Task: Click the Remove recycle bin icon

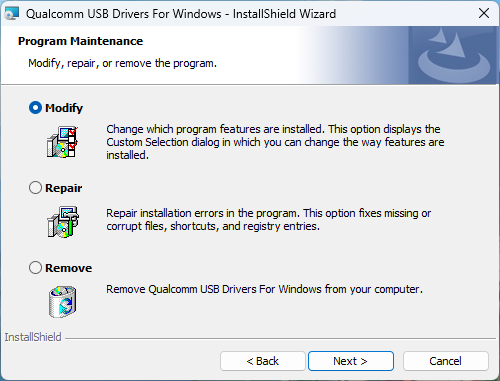Action: point(63,302)
